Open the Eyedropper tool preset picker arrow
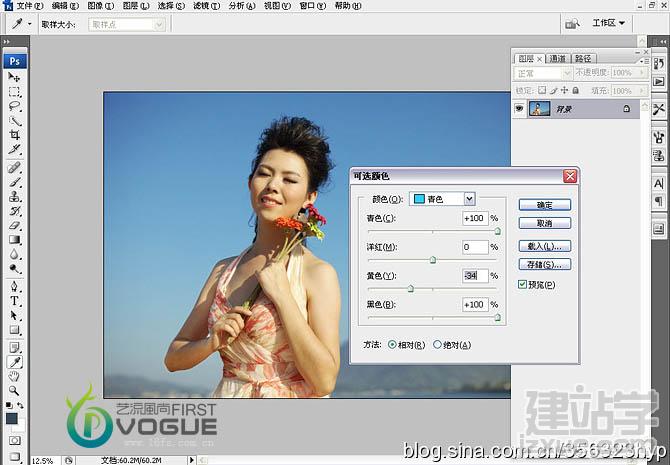670x465 pixels. [x=29, y=24]
